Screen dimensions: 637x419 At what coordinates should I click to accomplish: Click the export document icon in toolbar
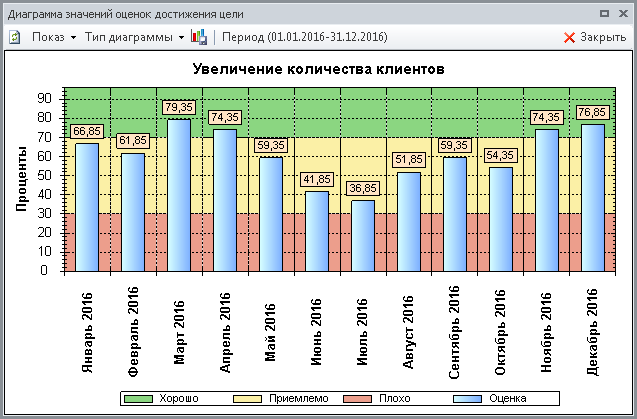[15, 37]
